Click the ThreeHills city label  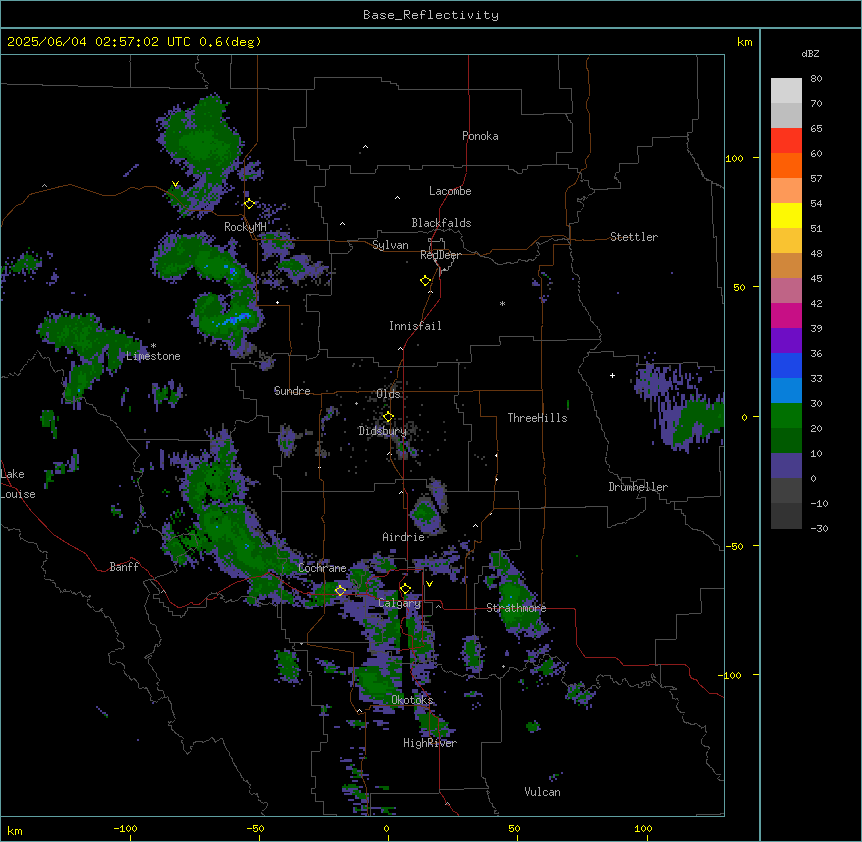[537, 418]
